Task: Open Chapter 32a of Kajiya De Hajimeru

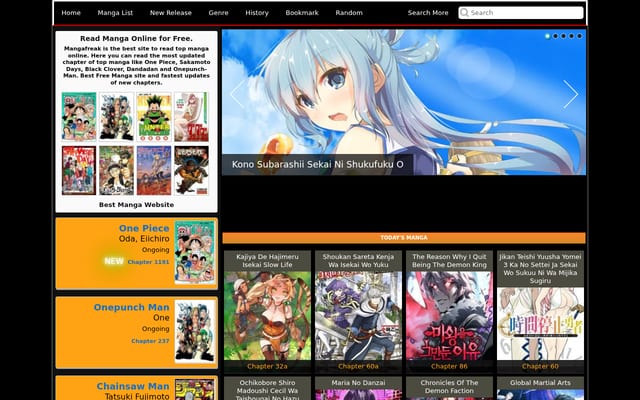Action: click(267, 367)
